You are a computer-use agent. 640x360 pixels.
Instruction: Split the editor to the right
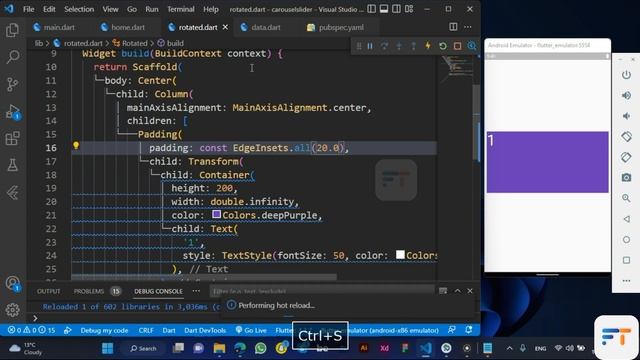[x=453, y=27]
